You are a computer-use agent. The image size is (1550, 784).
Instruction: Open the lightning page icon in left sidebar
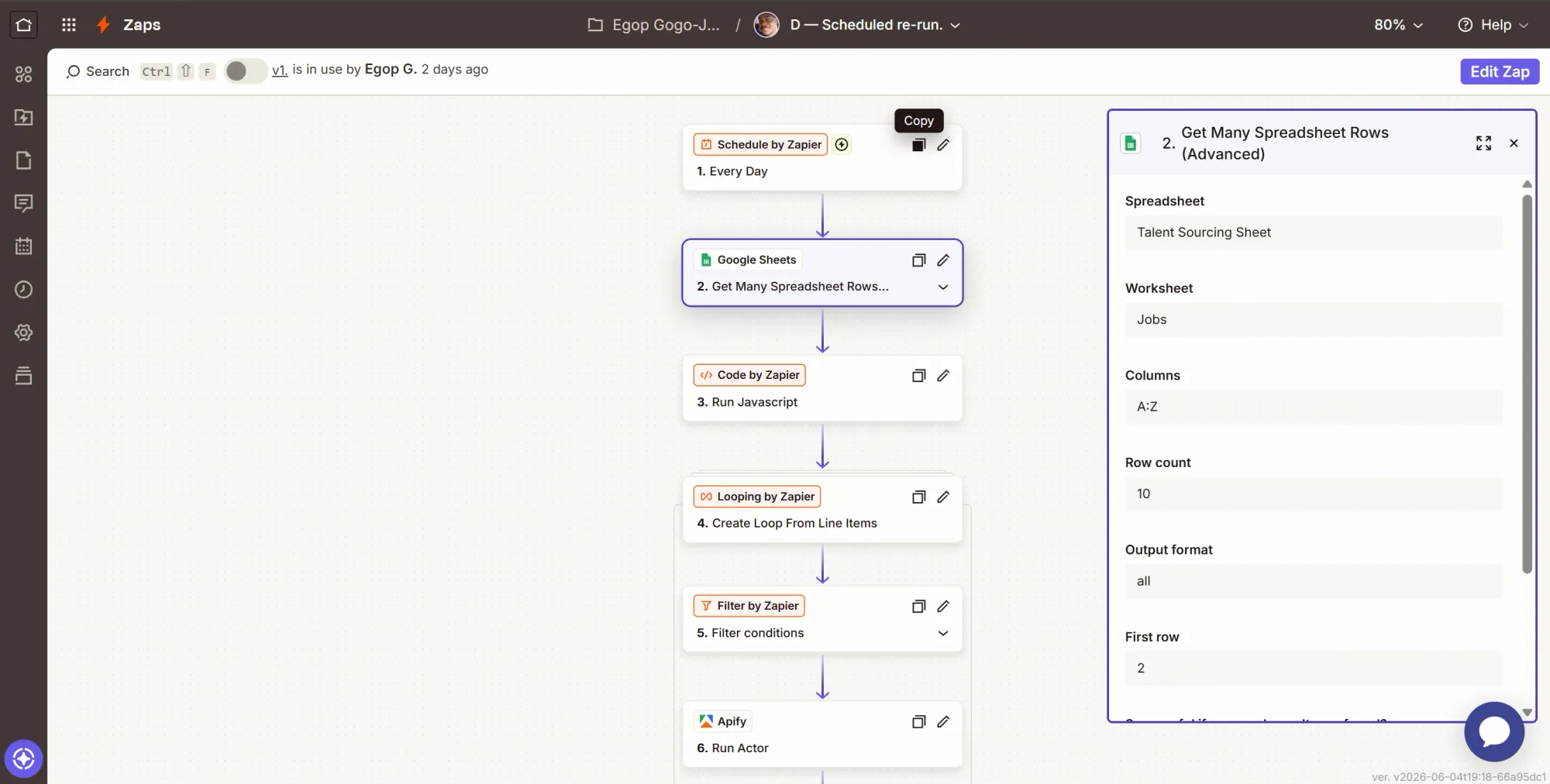[24, 117]
